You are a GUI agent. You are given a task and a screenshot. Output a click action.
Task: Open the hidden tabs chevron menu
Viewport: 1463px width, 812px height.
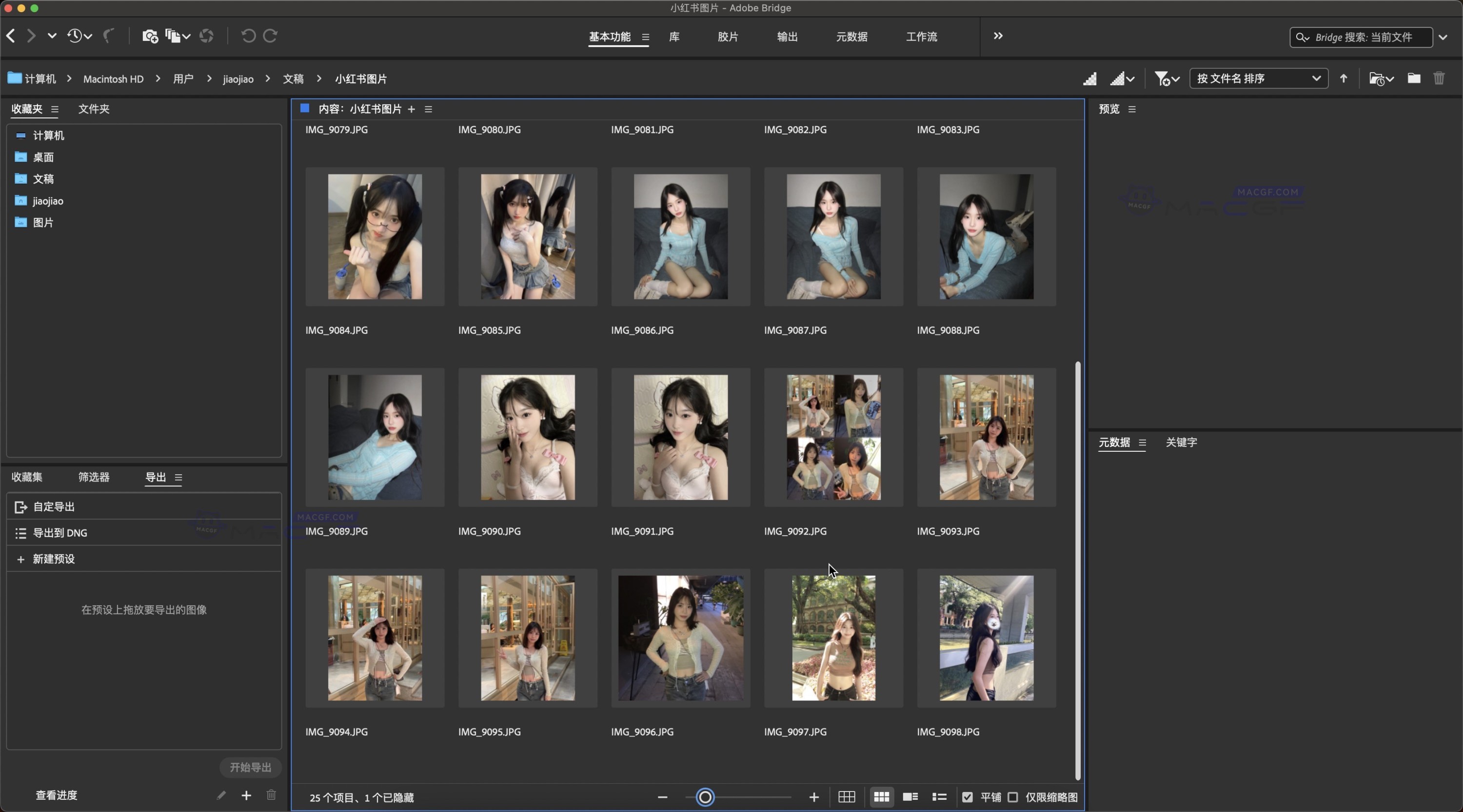[x=998, y=36]
